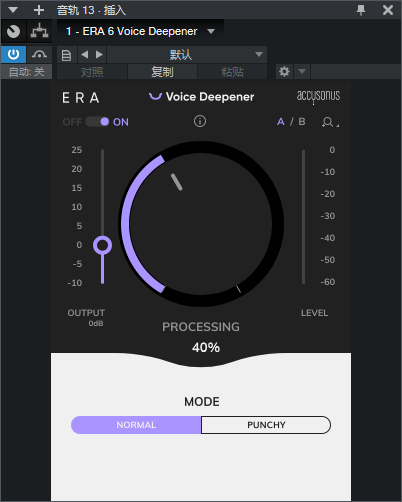Open the 默认 preset dropdown
The width and height of the screenshot is (402, 502).
coord(187,55)
